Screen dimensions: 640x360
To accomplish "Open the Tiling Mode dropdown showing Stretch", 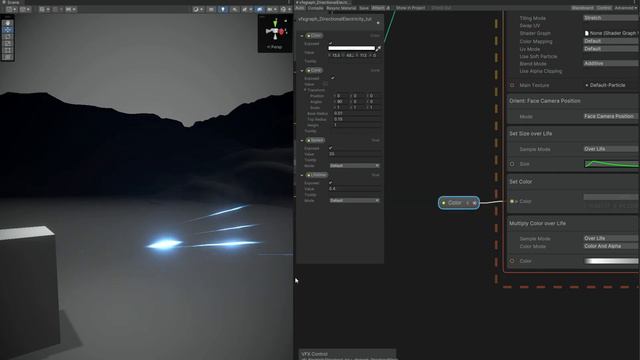I will tap(611, 18).
